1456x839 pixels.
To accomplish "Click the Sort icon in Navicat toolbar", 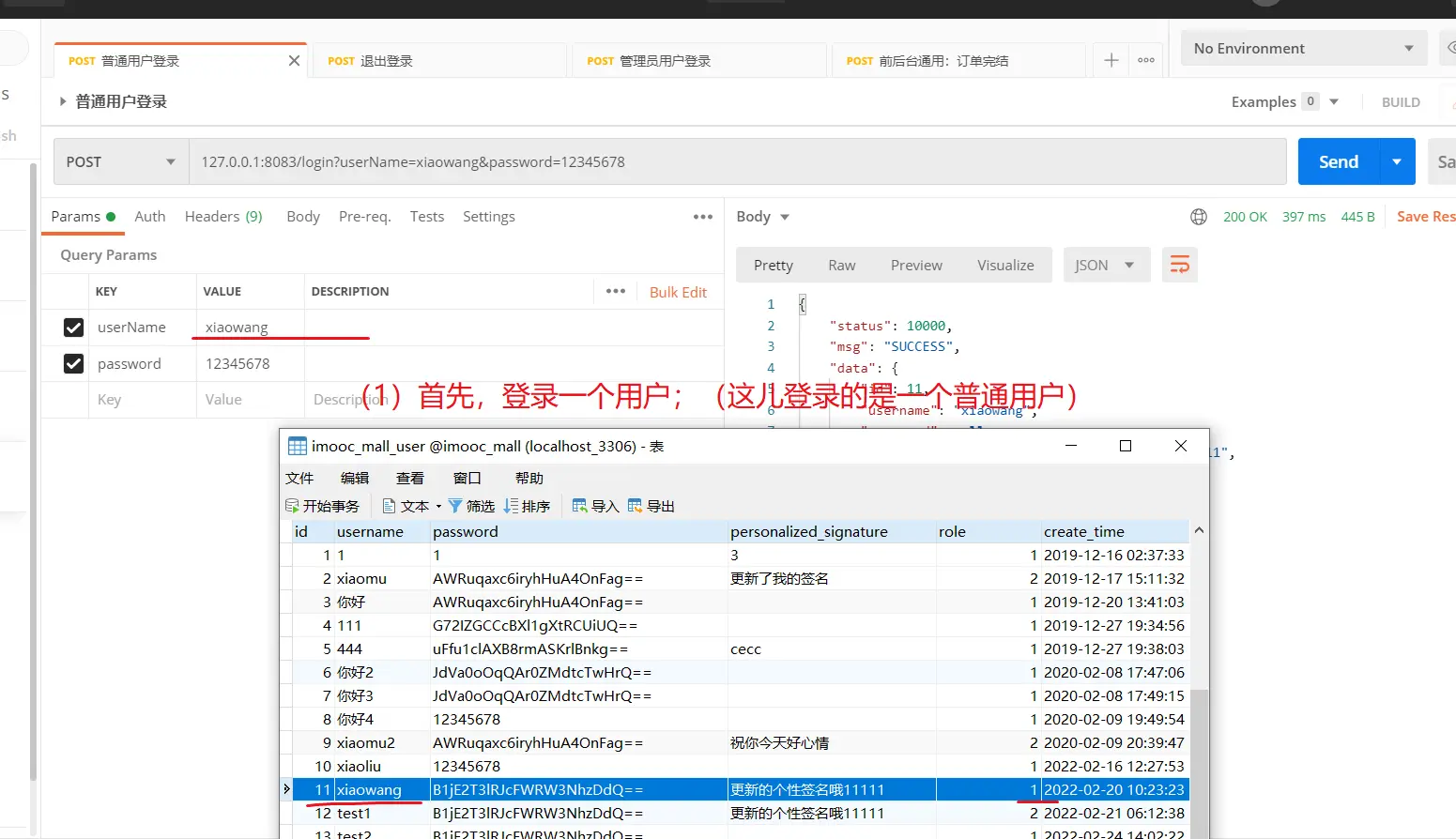I will [x=512, y=506].
